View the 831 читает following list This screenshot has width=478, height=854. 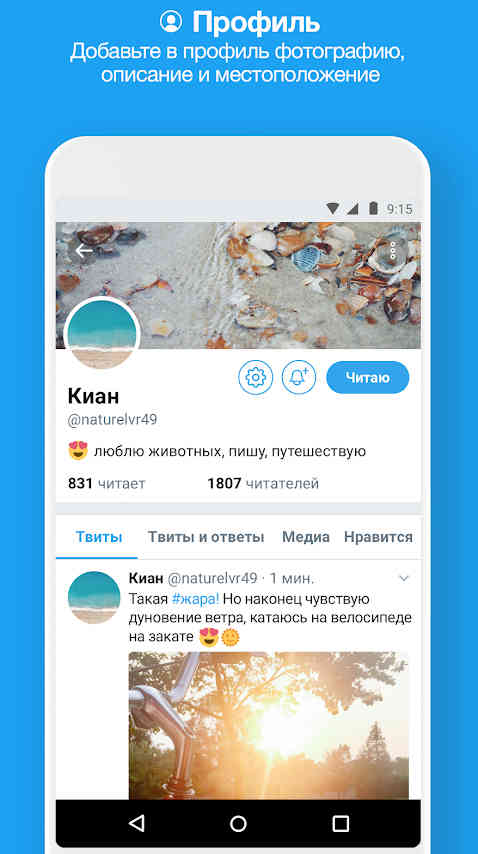point(107,483)
